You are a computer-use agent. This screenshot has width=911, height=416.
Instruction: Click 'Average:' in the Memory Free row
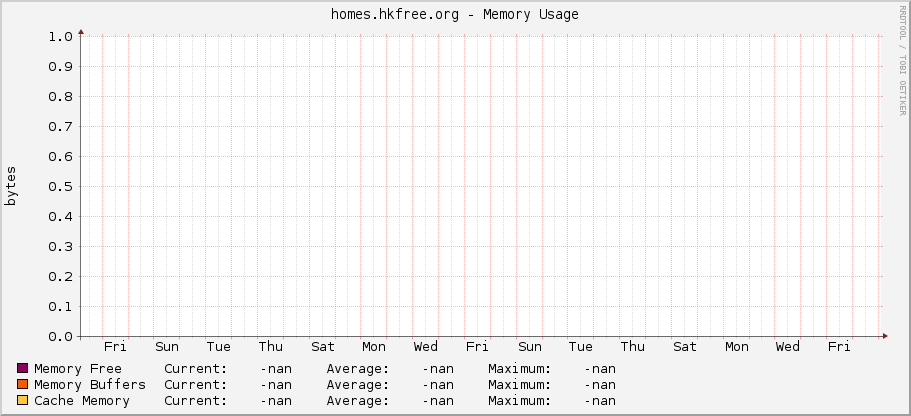tap(358, 368)
